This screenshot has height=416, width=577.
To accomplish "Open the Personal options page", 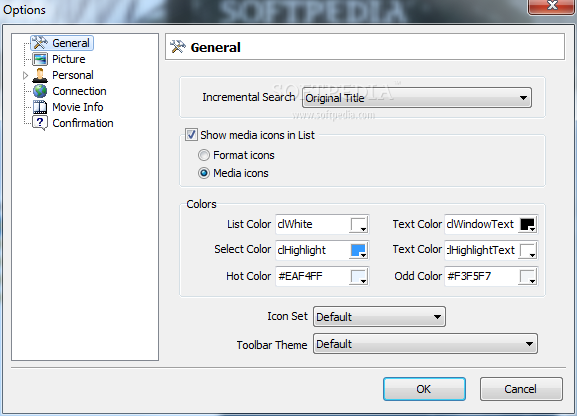I will point(73,75).
